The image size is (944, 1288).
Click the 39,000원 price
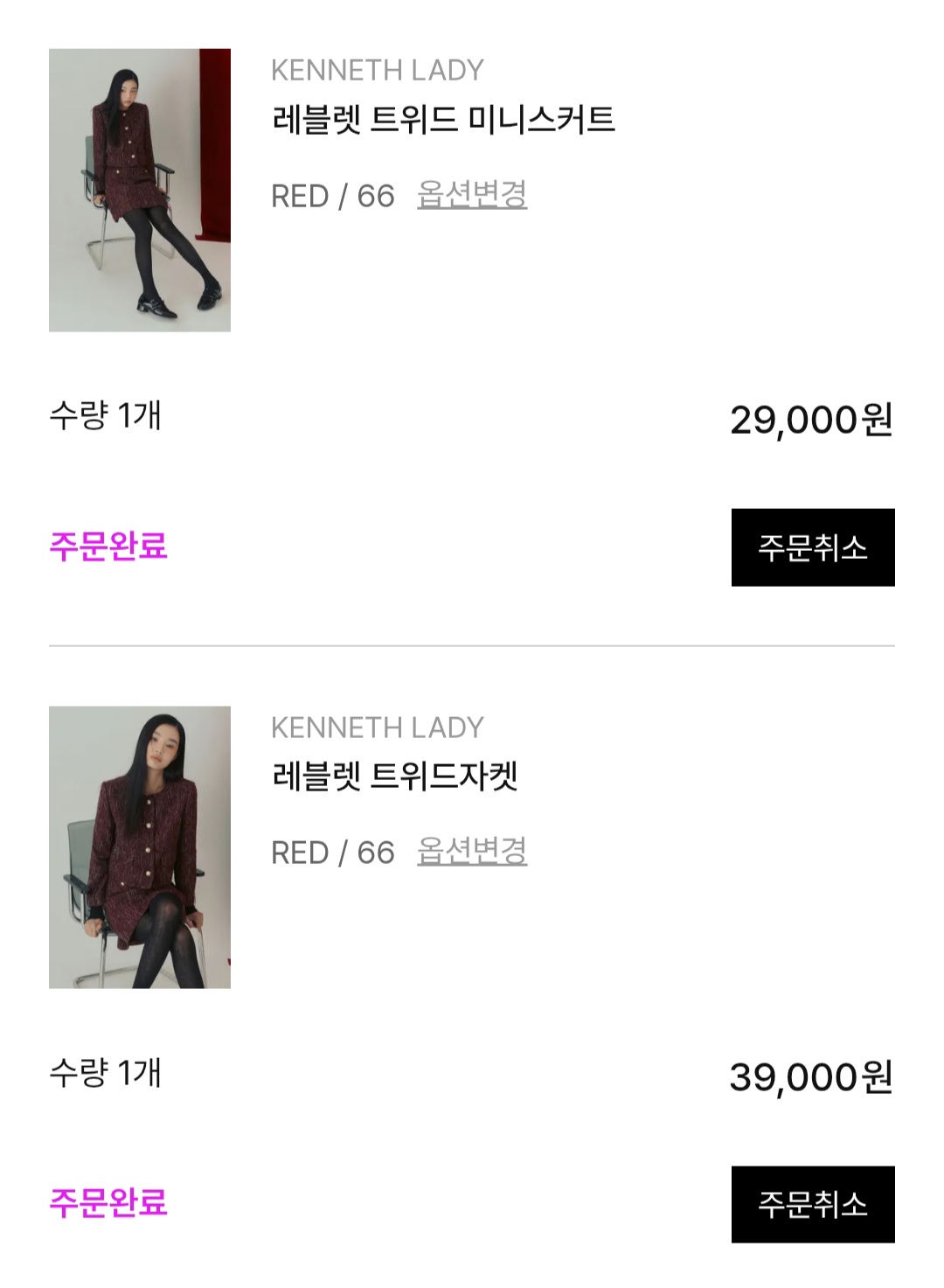[811, 1077]
